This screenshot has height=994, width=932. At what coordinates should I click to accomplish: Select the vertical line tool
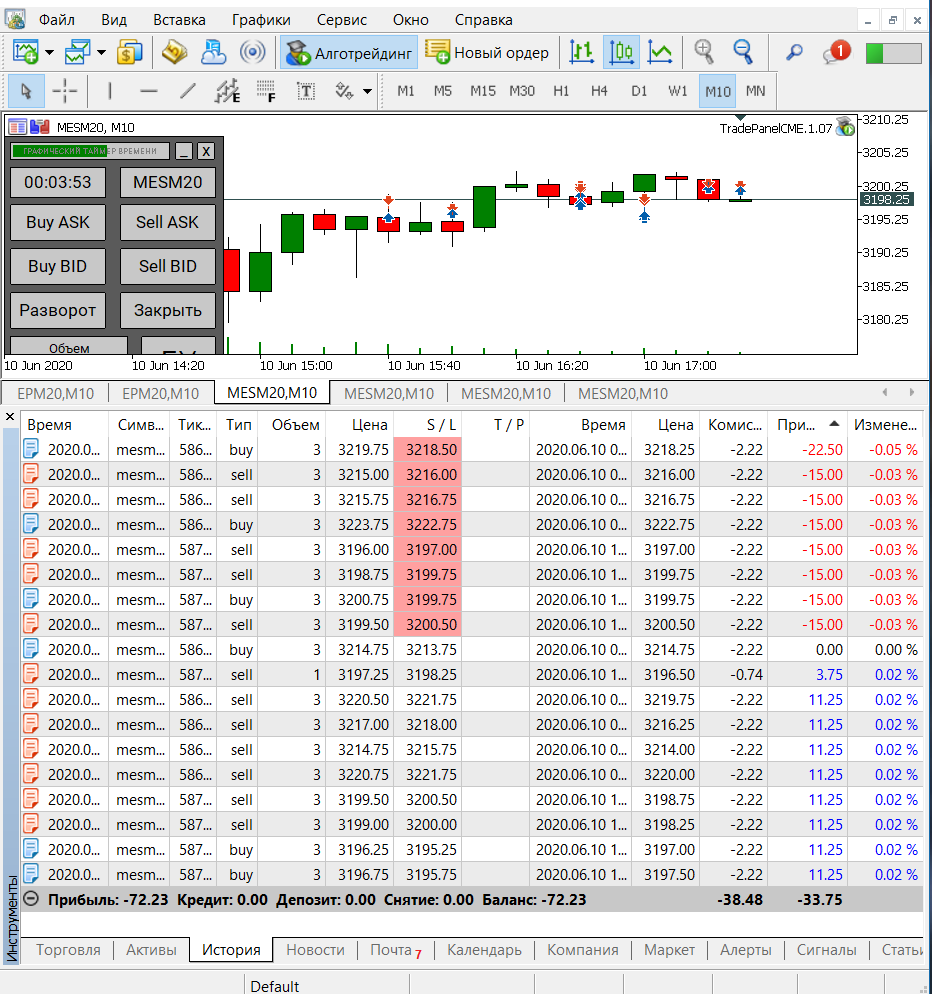tap(110, 91)
